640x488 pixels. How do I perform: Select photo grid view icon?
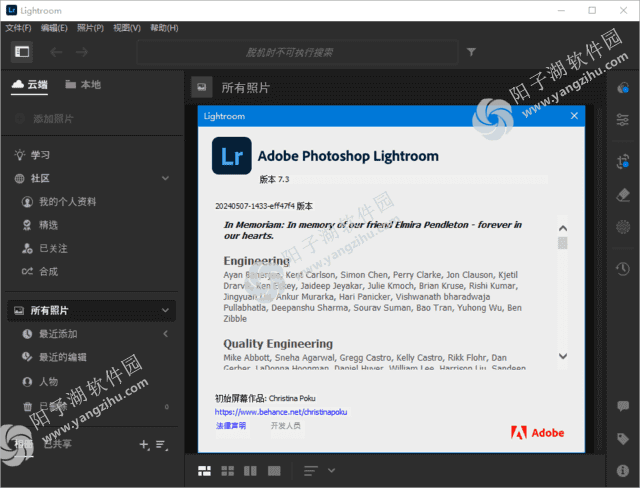pos(204,471)
